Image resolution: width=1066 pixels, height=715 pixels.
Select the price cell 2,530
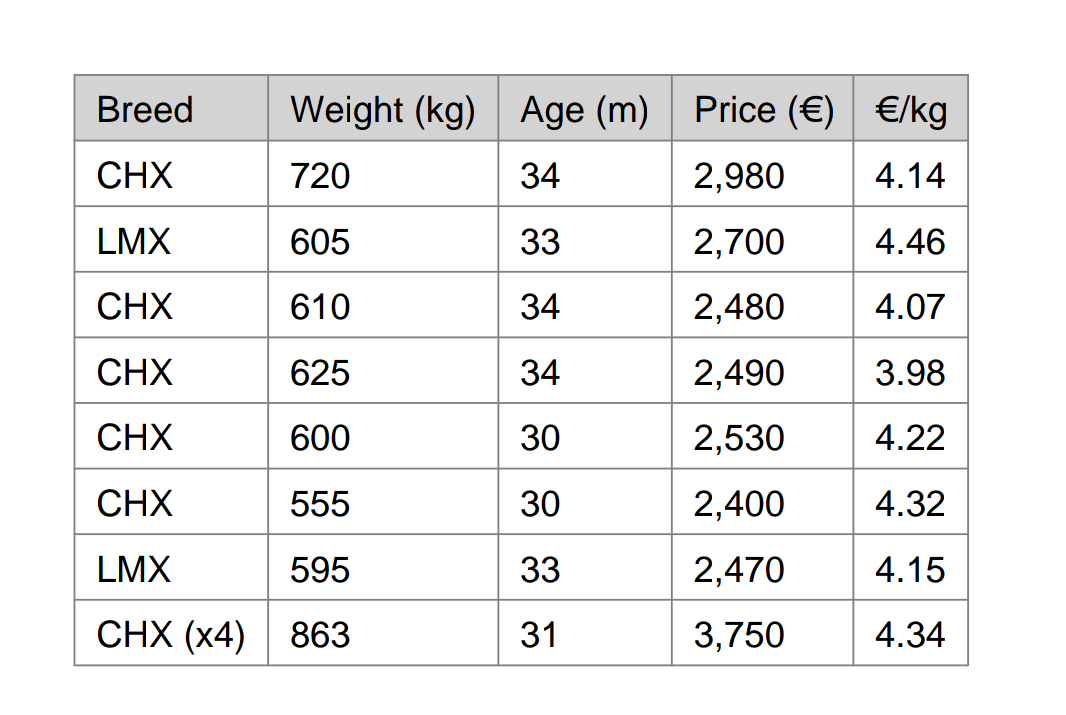(x=762, y=436)
